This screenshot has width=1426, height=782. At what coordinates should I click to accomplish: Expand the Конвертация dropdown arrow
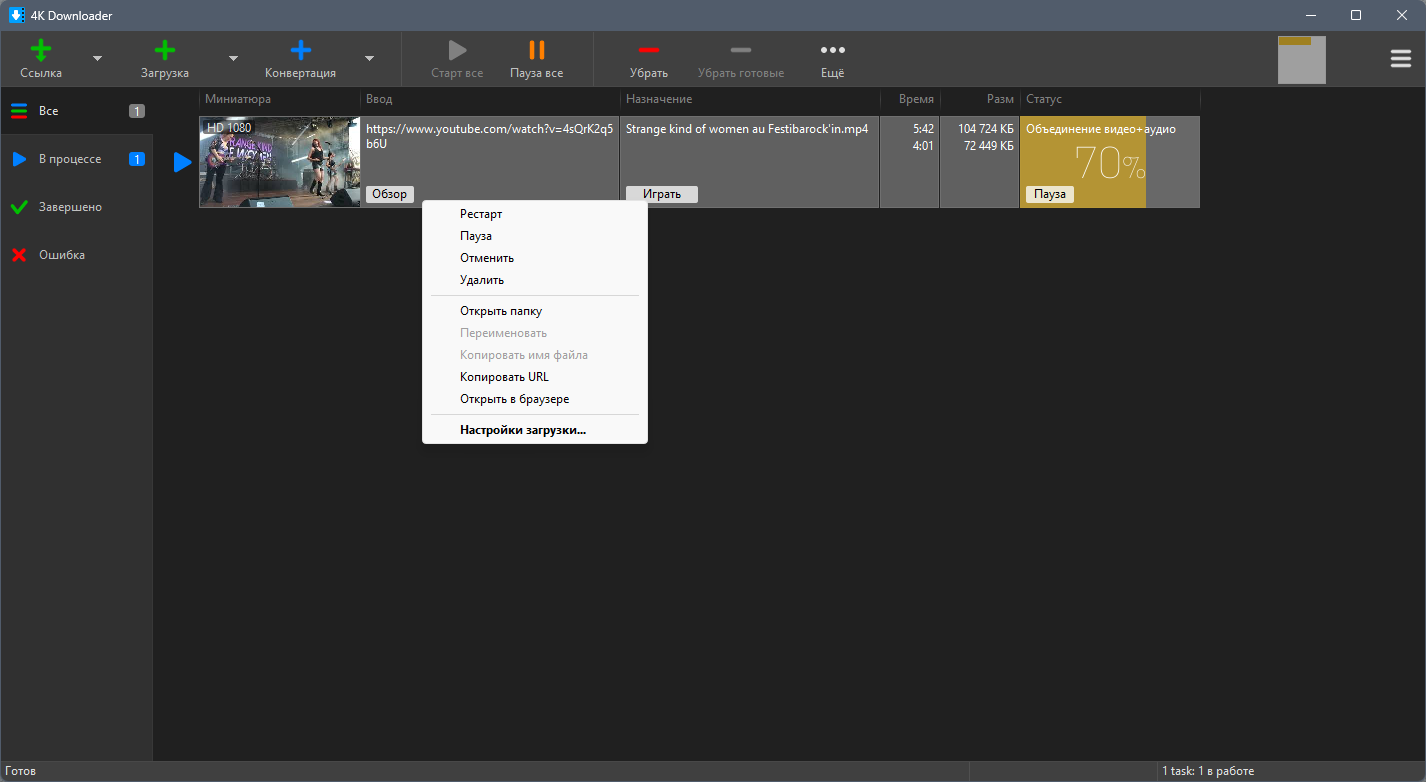coord(369,58)
